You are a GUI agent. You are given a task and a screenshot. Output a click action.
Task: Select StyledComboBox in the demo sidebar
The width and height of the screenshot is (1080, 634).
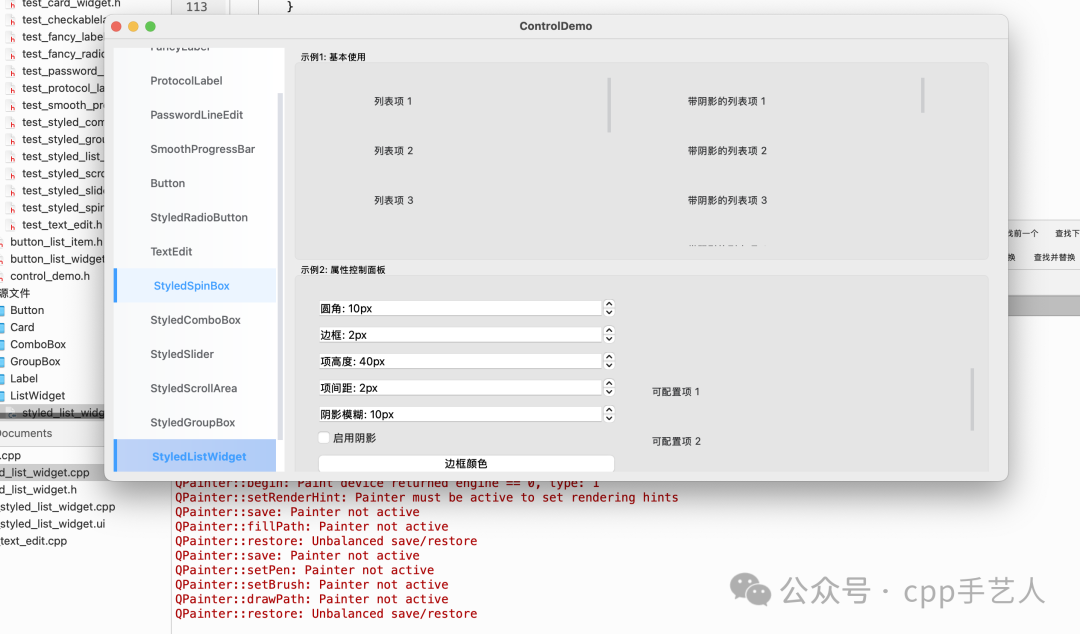196,319
